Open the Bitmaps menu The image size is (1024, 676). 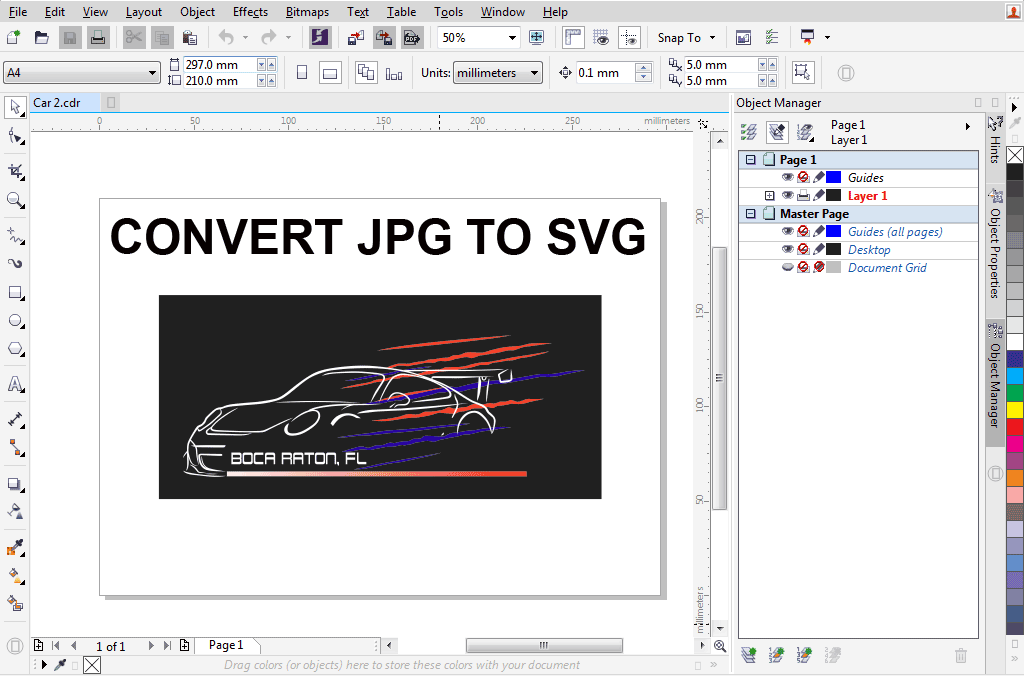point(305,12)
